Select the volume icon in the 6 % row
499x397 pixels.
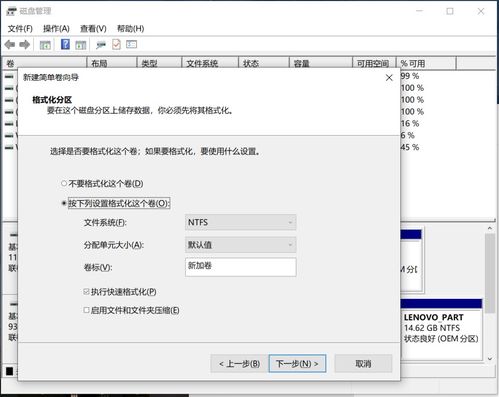tap(9, 135)
